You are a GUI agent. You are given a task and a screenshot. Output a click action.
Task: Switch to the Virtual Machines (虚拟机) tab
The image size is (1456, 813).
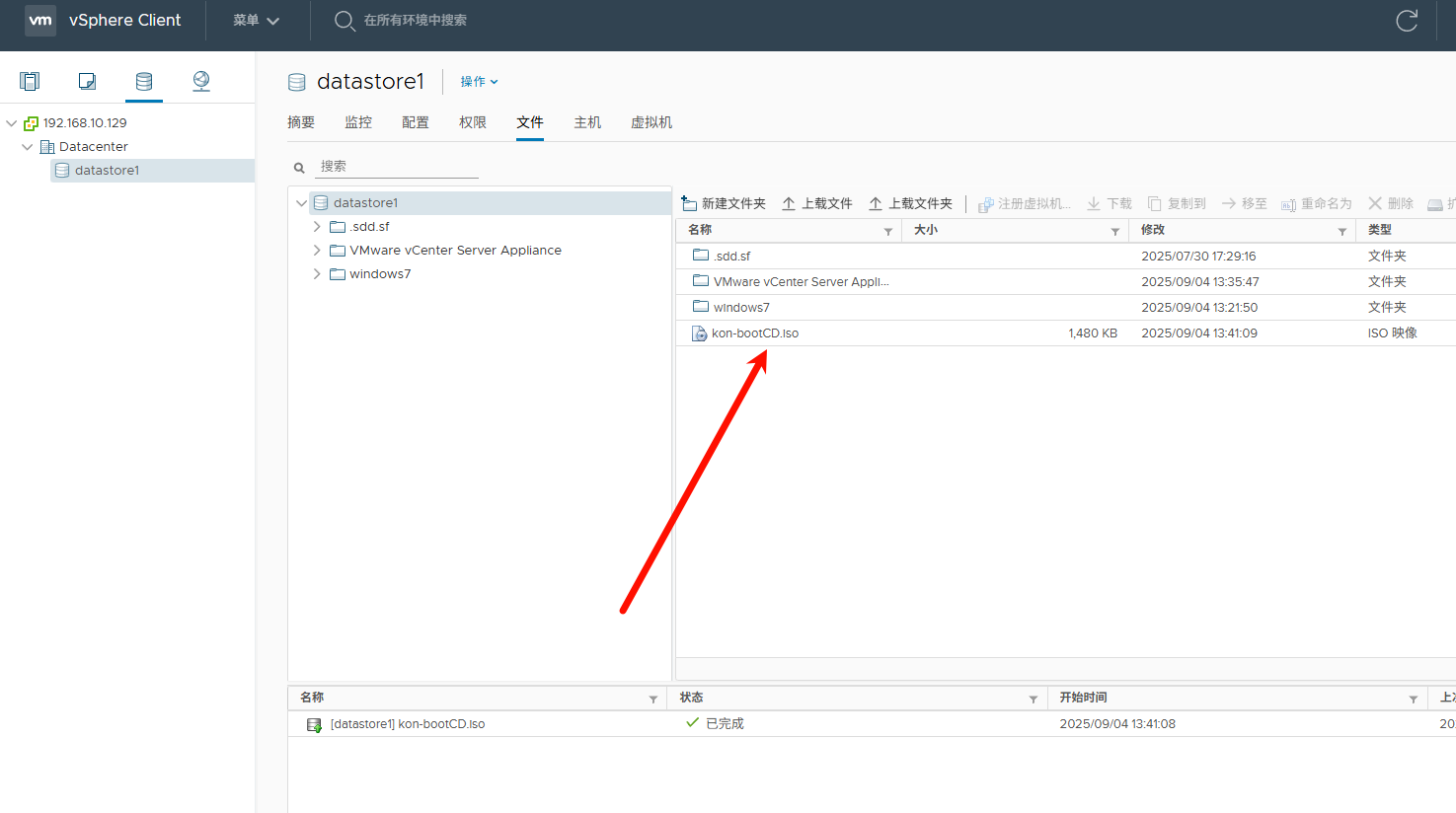coord(651,122)
